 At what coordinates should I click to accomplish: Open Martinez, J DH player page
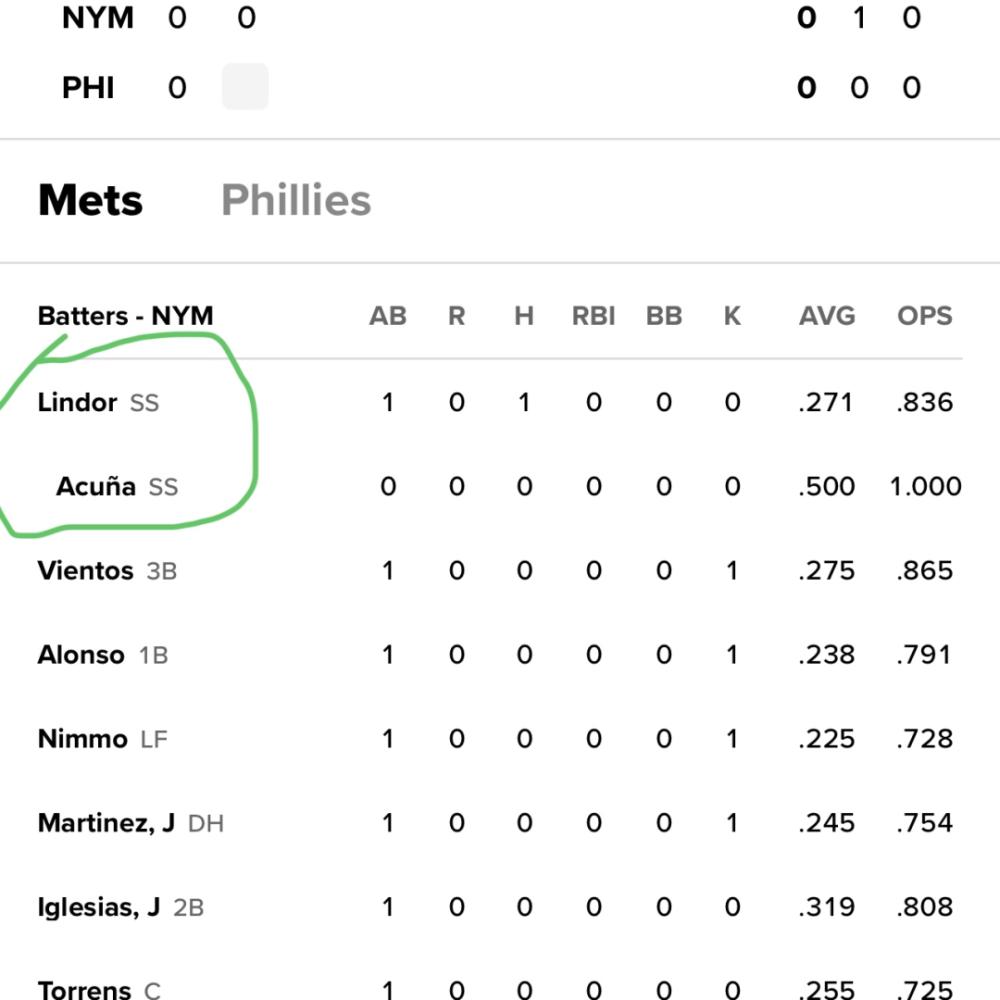(x=131, y=823)
